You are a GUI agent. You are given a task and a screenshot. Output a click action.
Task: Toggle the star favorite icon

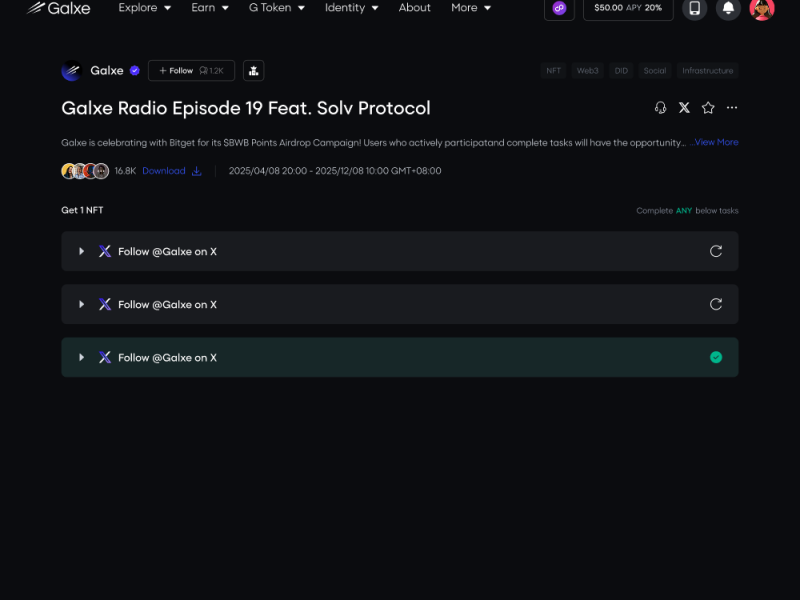pyautogui.click(x=708, y=108)
